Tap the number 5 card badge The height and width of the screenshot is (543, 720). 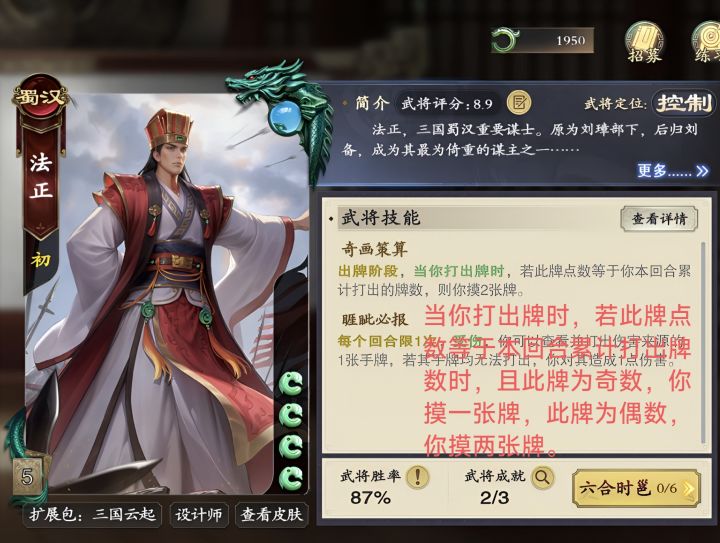point(27,477)
